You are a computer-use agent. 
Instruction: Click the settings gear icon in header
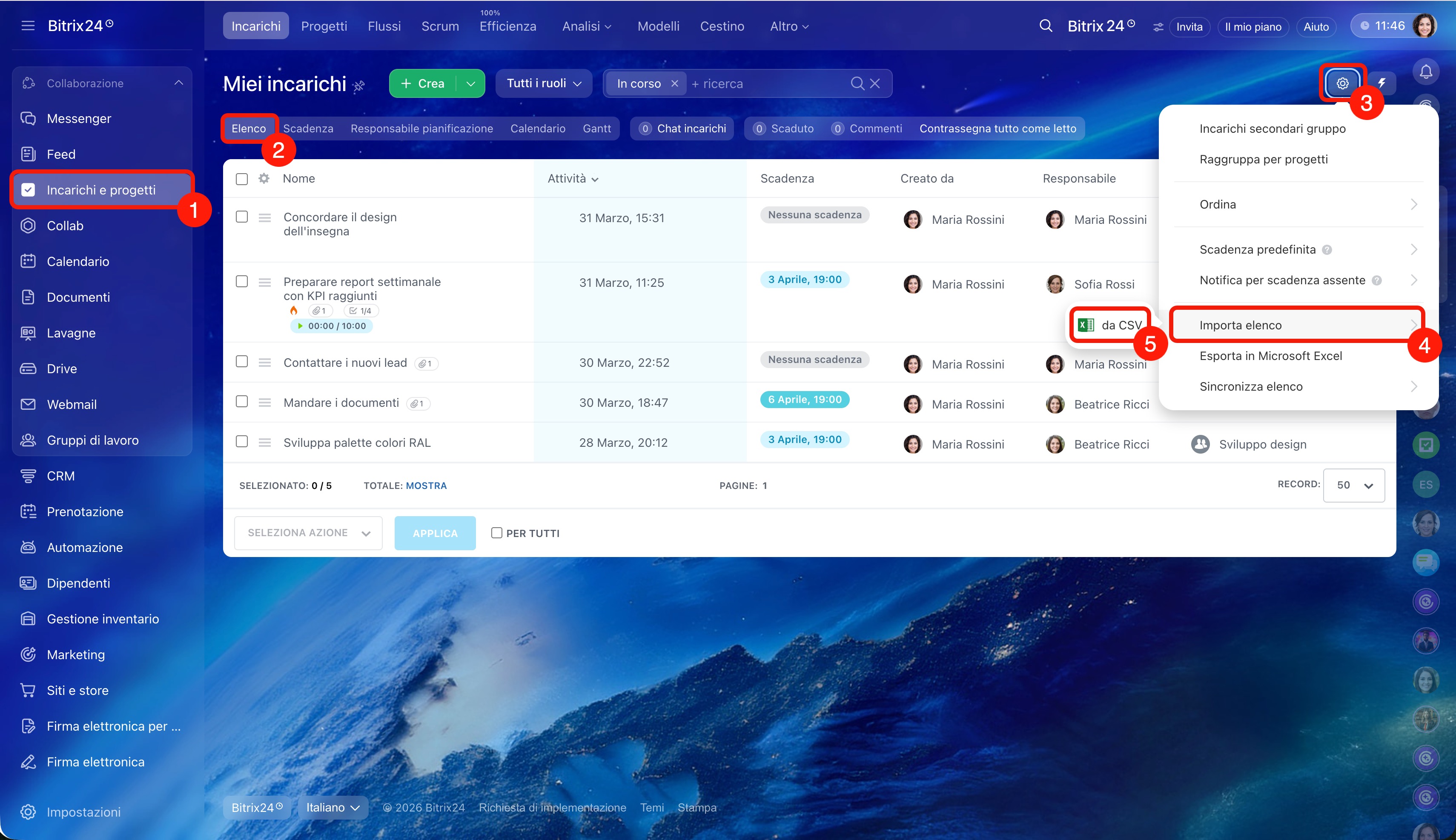click(x=1342, y=84)
